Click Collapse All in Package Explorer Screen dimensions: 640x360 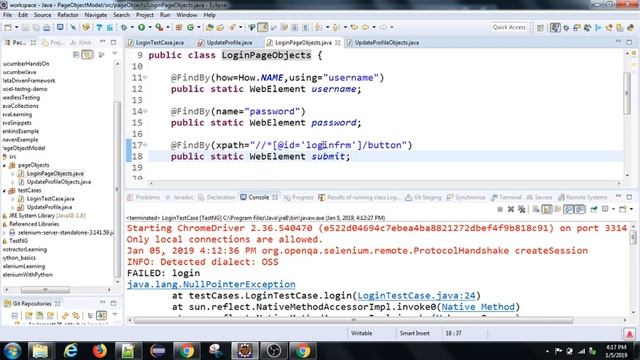[x=76, y=54]
